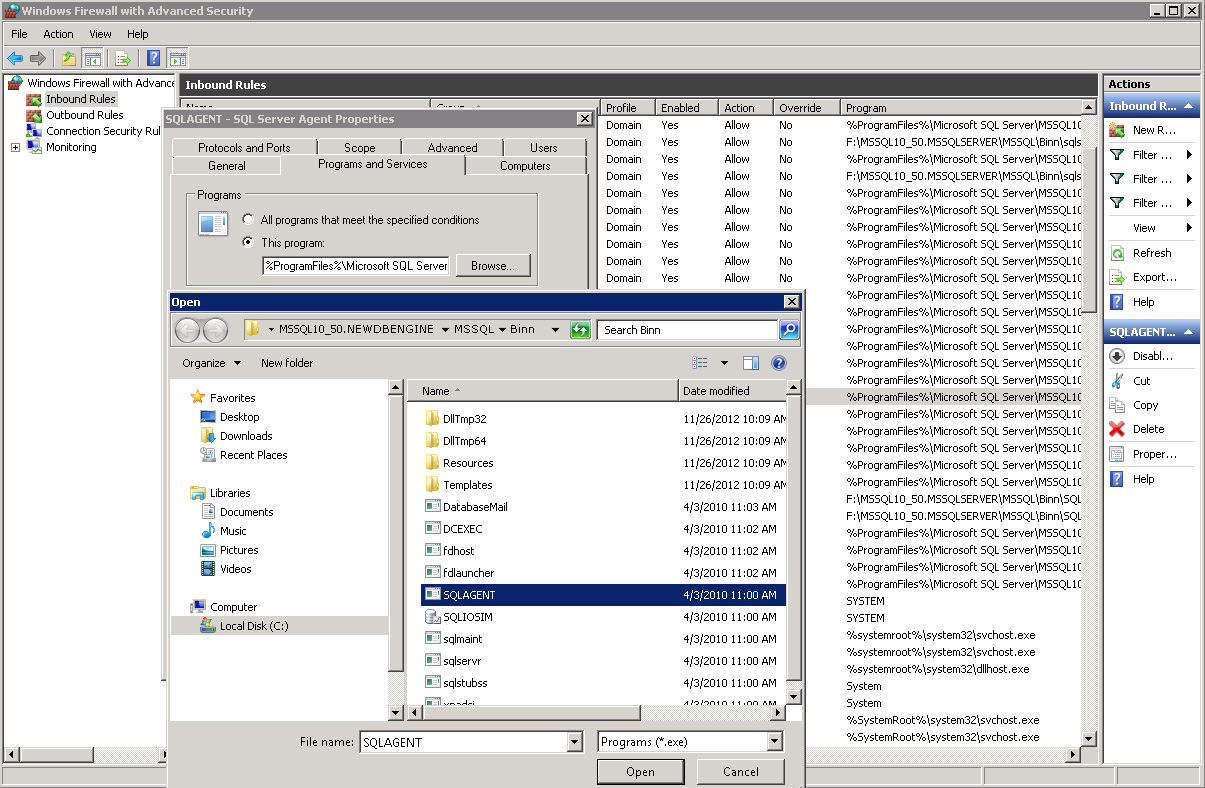Click the green refresh button beside the address bar

click(580, 330)
